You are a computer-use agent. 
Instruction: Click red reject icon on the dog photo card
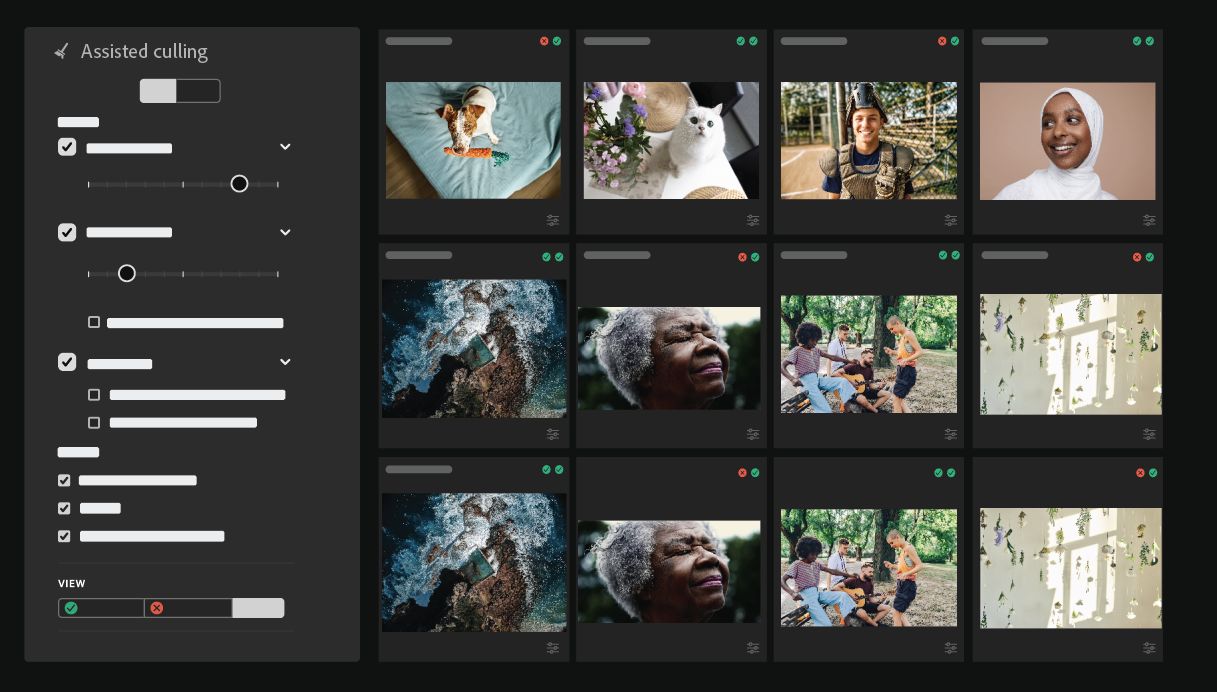click(x=544, y=41)
